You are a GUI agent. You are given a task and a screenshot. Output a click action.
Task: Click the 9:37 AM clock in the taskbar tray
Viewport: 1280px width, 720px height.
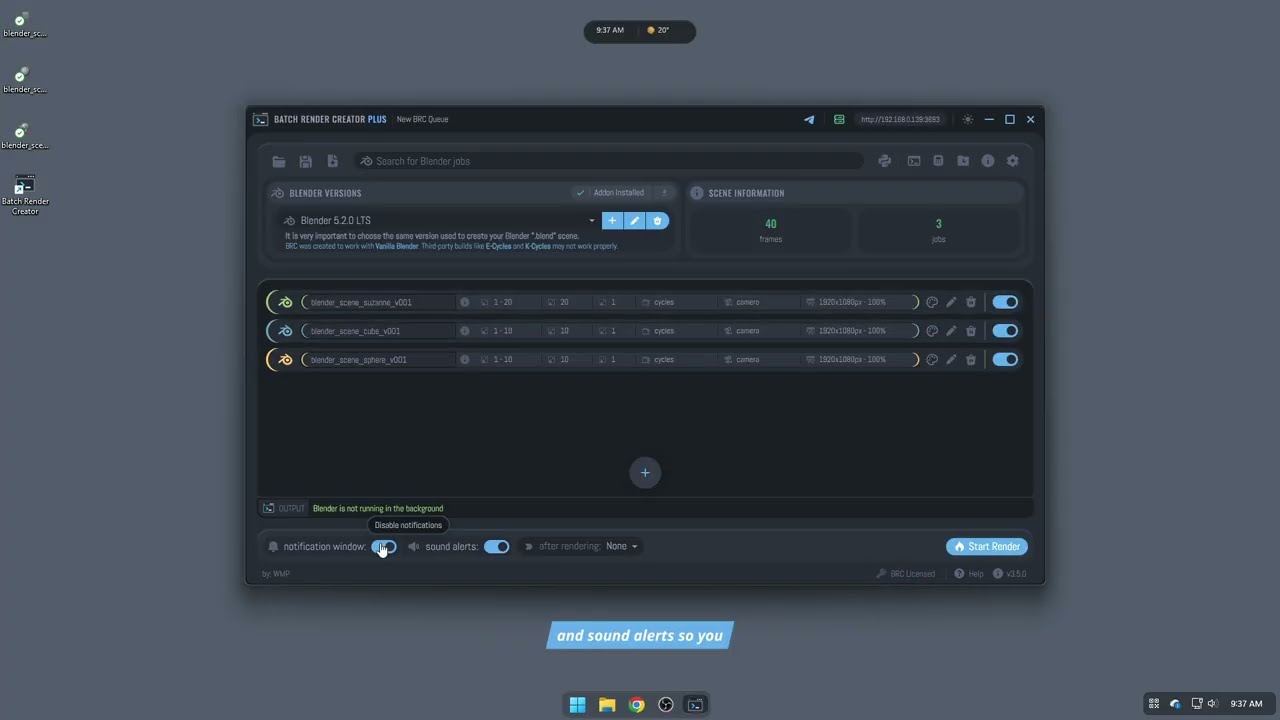coord(1246,704)
